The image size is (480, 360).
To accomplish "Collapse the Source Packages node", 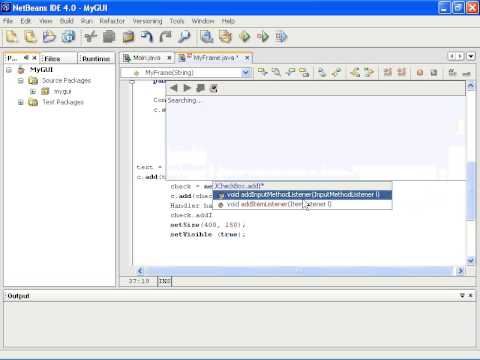I will point(21,81).
